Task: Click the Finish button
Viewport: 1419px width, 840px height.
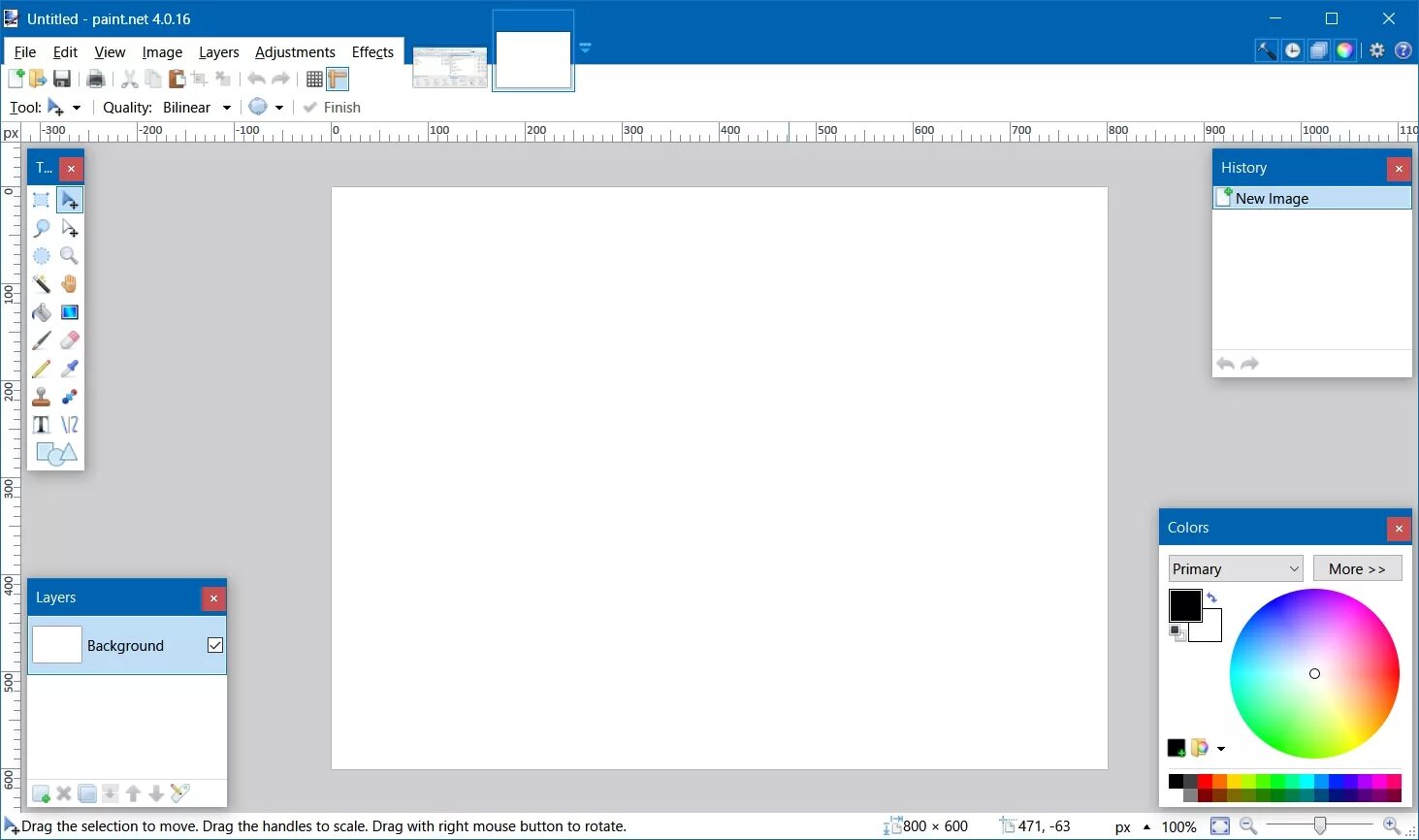Action: point(332,108)
